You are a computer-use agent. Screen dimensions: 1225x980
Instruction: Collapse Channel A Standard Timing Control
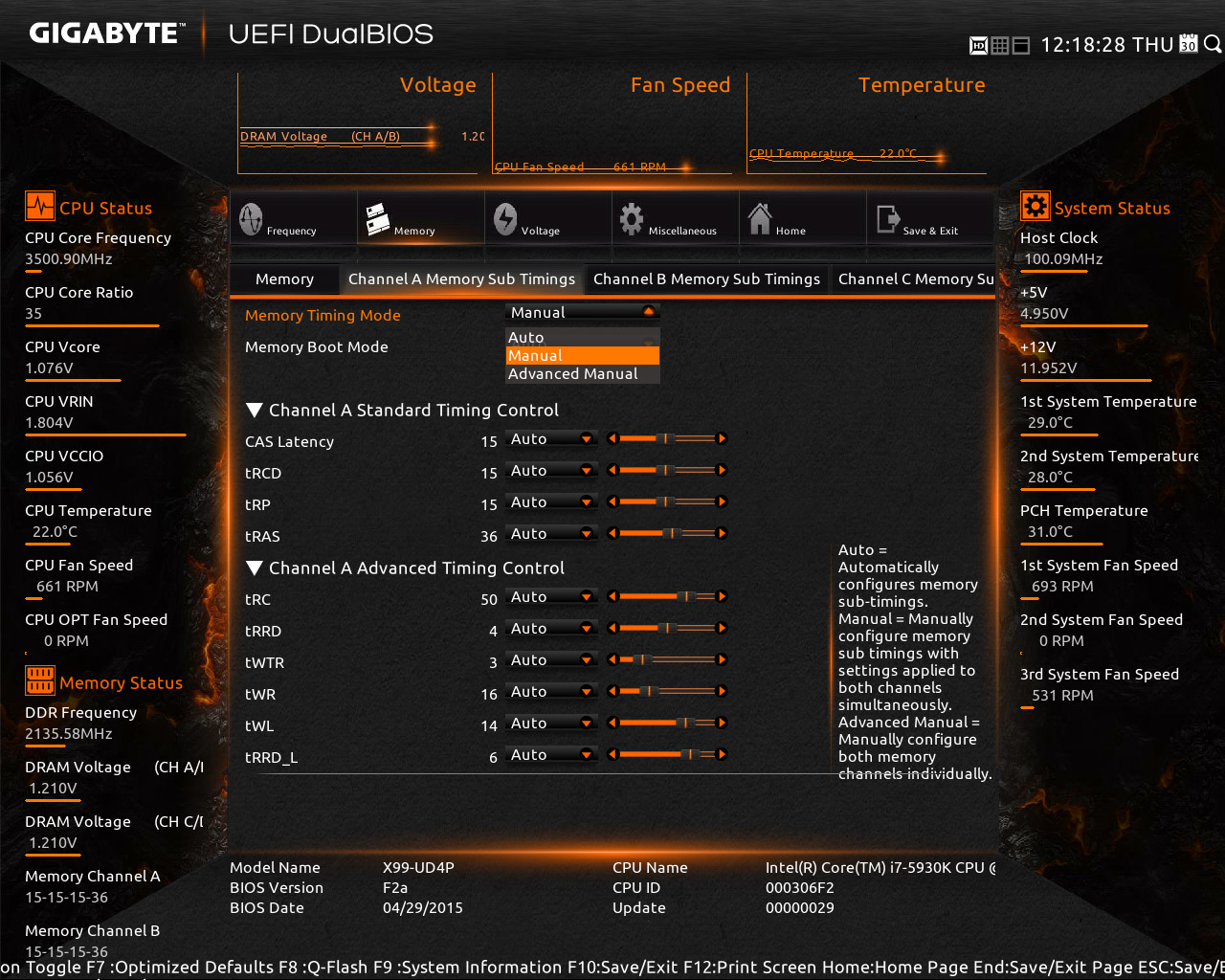(x=255, y=410)
